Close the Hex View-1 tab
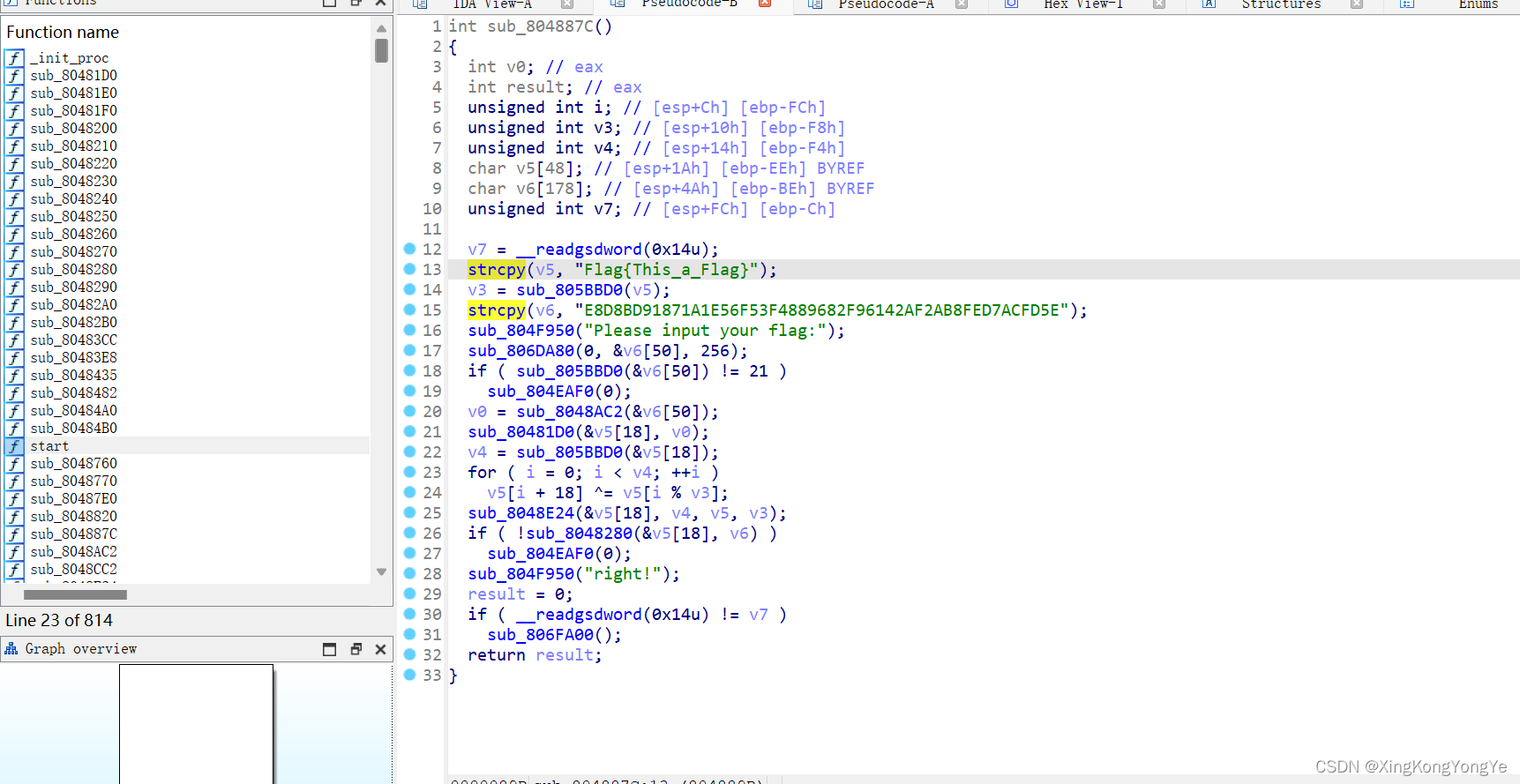The image size is (1520, 784). point(1159,4)
